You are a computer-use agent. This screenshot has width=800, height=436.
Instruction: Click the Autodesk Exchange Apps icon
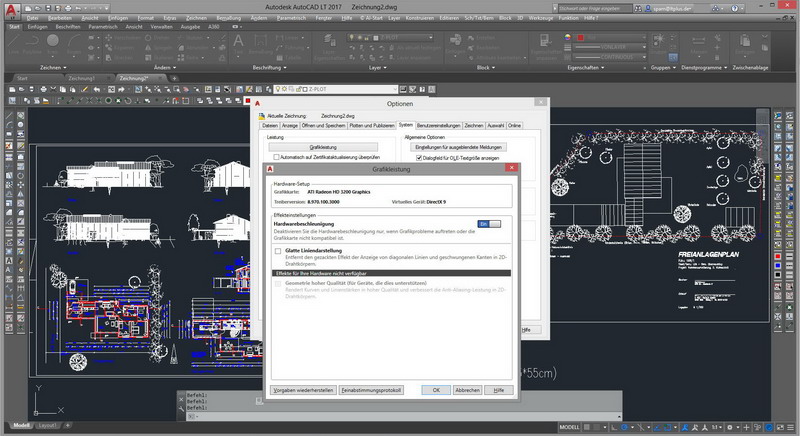(x=716, y=8)
